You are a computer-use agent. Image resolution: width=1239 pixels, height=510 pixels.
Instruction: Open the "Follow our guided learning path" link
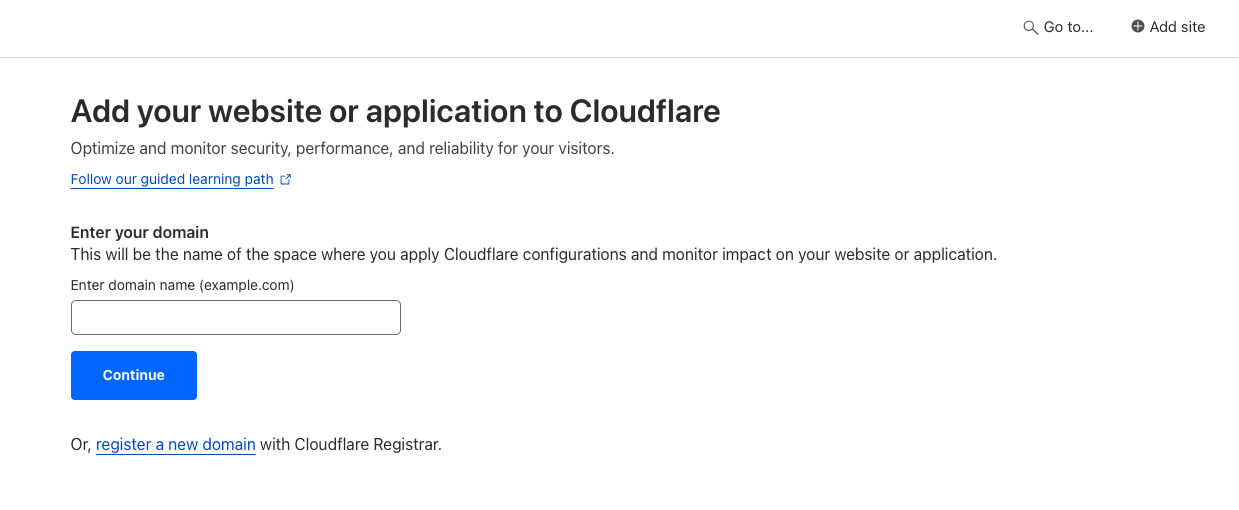coord(172,180)
